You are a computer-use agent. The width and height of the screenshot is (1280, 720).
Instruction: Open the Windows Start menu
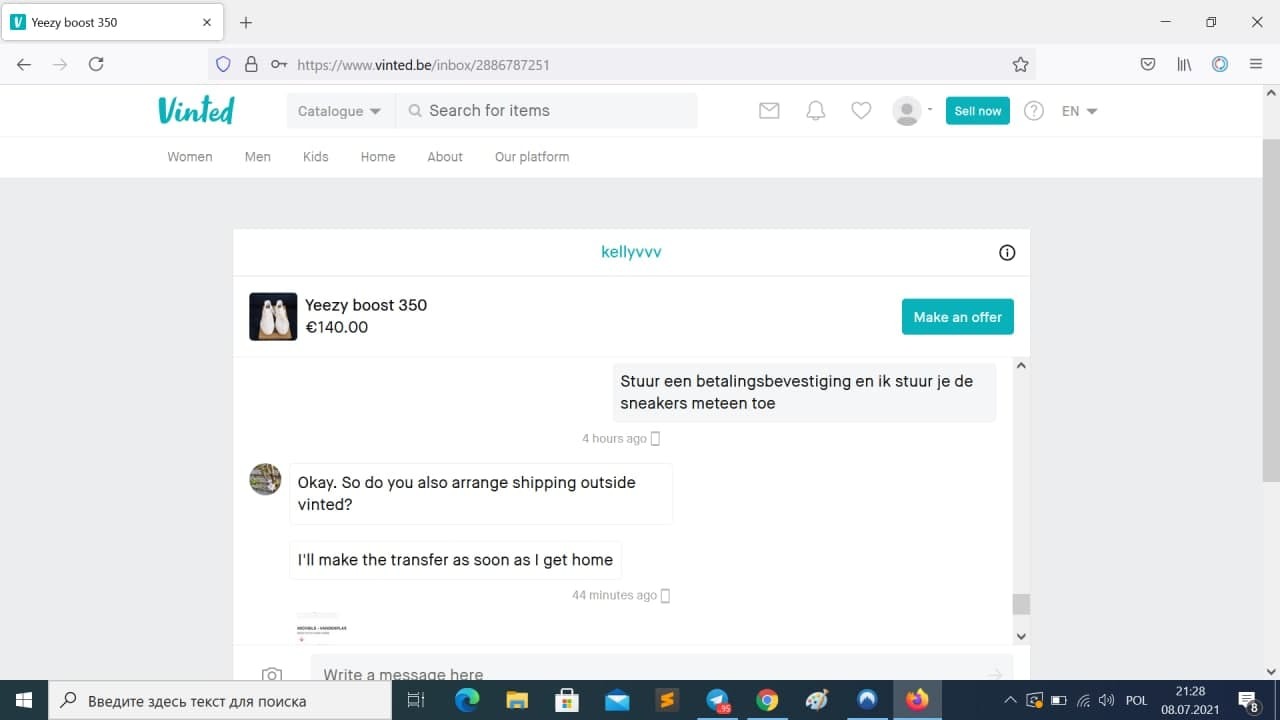[24, 700]
